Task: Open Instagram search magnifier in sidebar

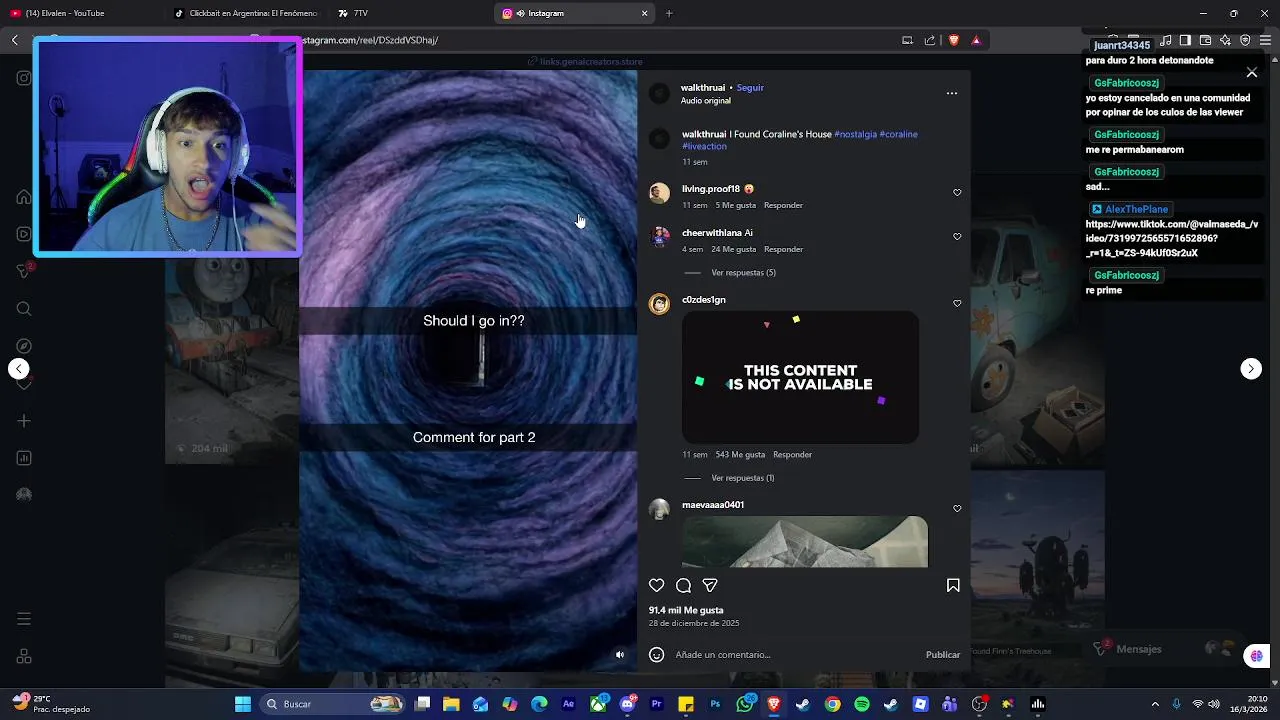Action: click(24, 309)
